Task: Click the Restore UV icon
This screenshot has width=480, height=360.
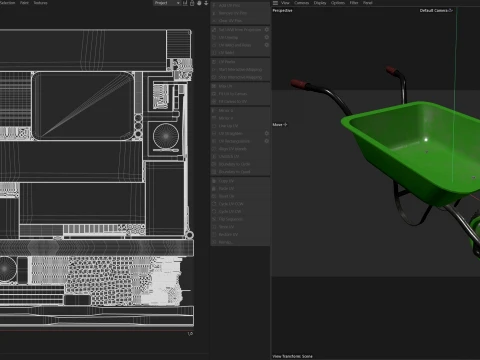Action: (214, 234)
